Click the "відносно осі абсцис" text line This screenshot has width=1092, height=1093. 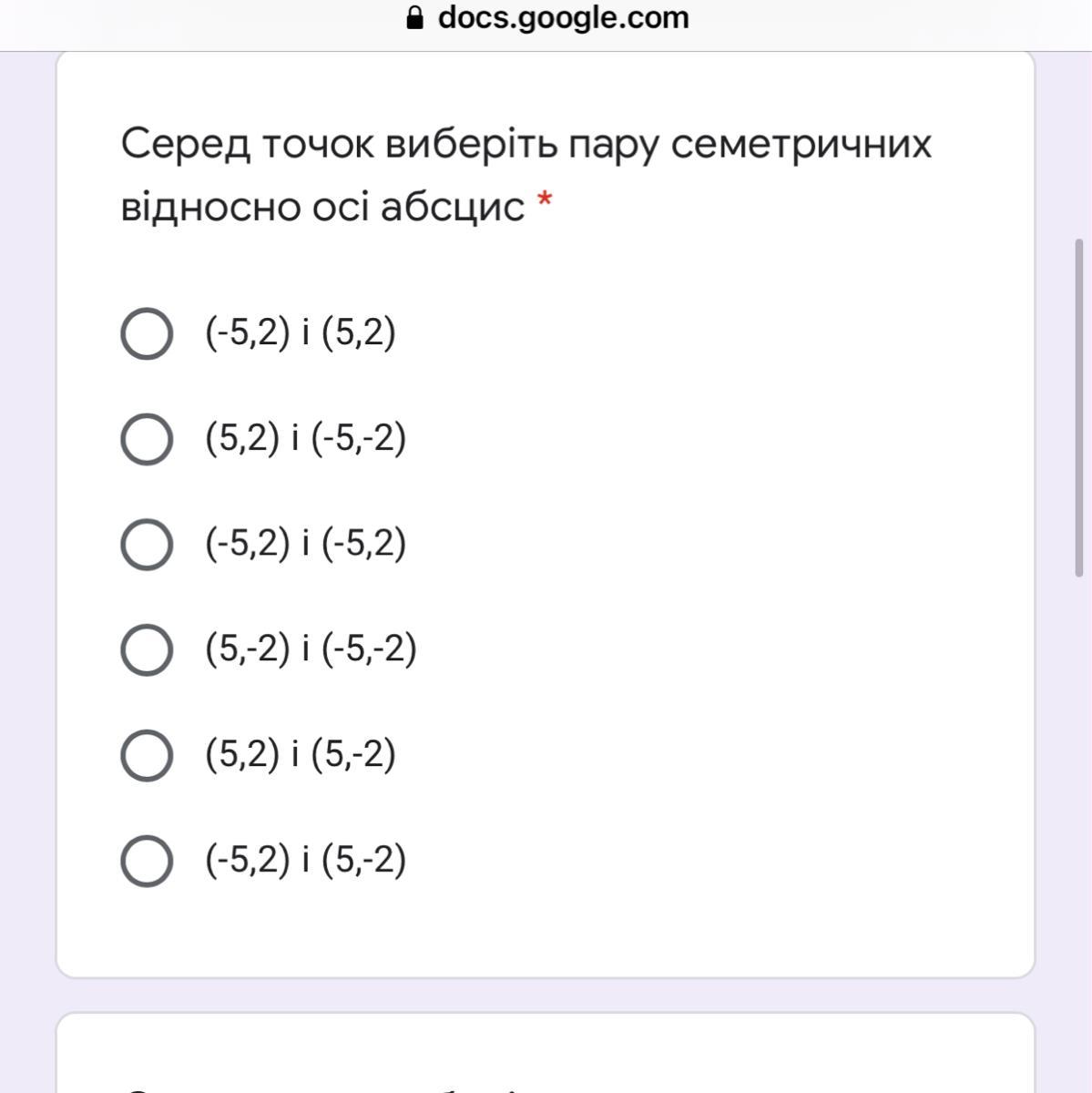322,207
